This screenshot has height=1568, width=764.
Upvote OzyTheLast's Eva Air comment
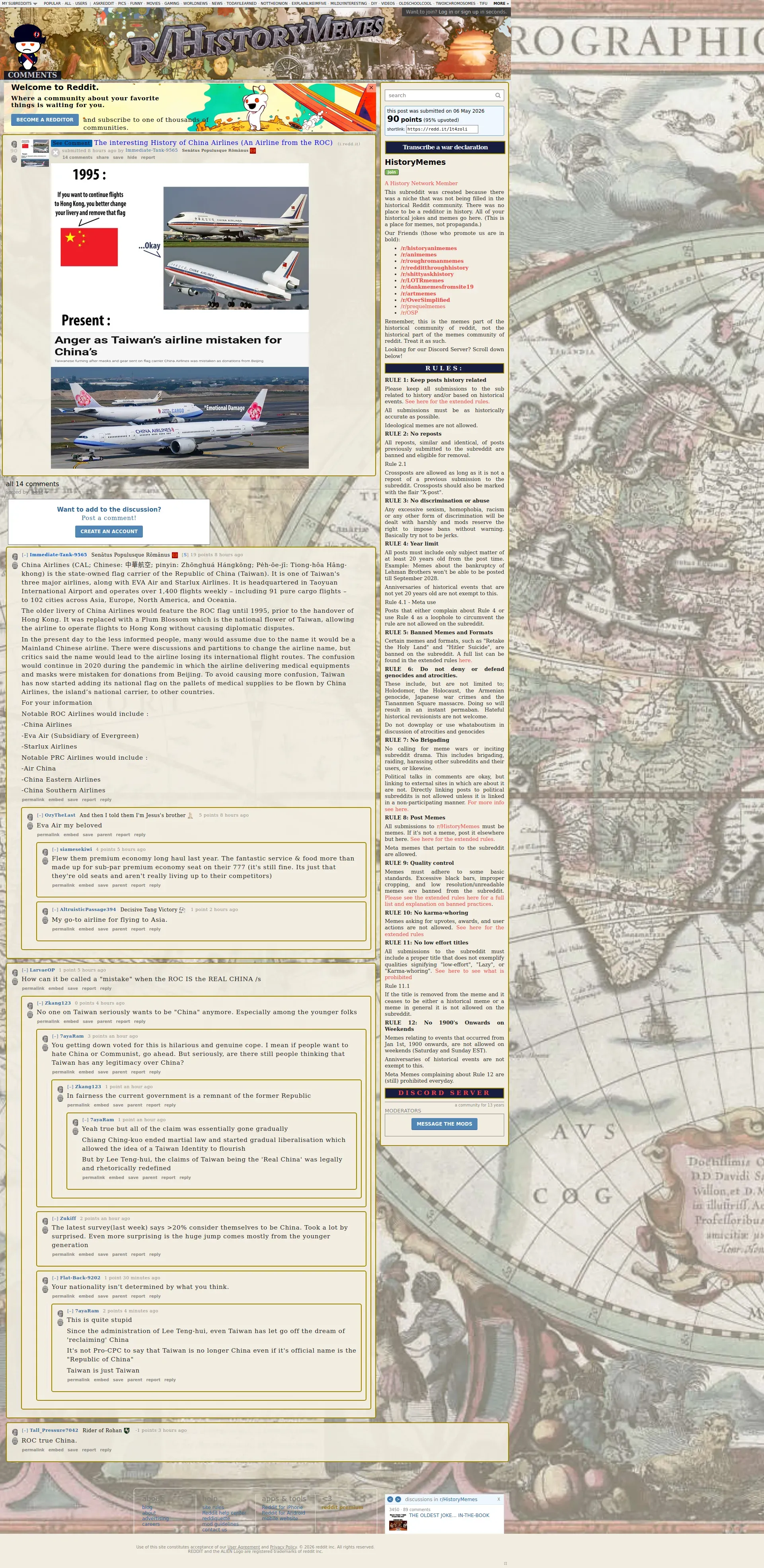[30, 817]
